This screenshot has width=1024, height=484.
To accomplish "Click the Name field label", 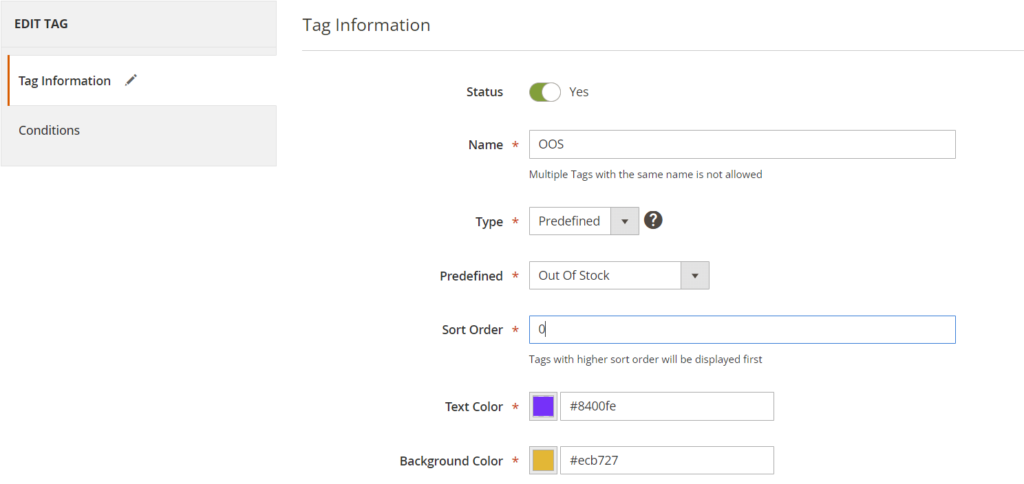I will click(485, 145).
